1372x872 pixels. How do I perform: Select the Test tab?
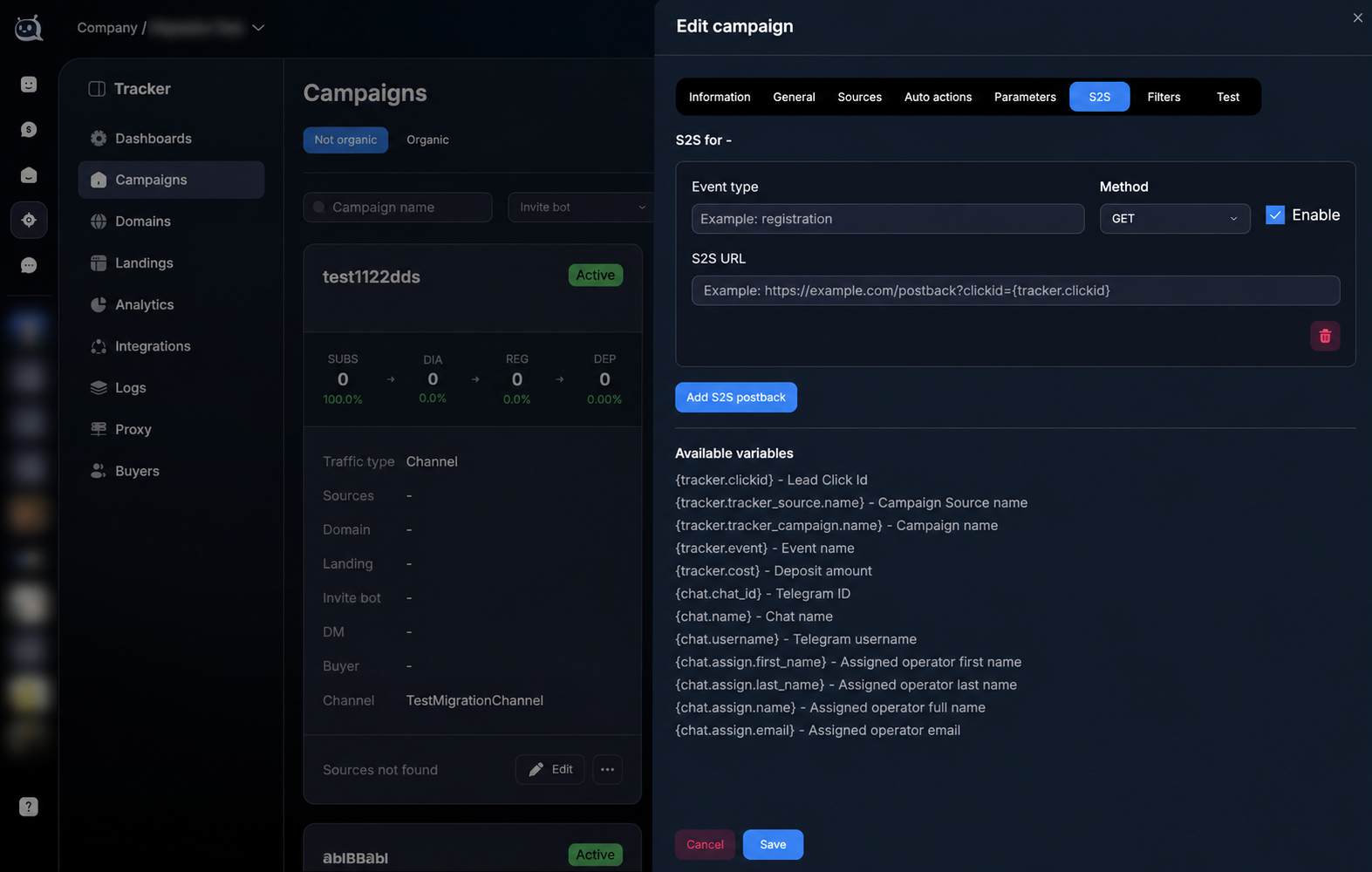[x=1228, y=97]
